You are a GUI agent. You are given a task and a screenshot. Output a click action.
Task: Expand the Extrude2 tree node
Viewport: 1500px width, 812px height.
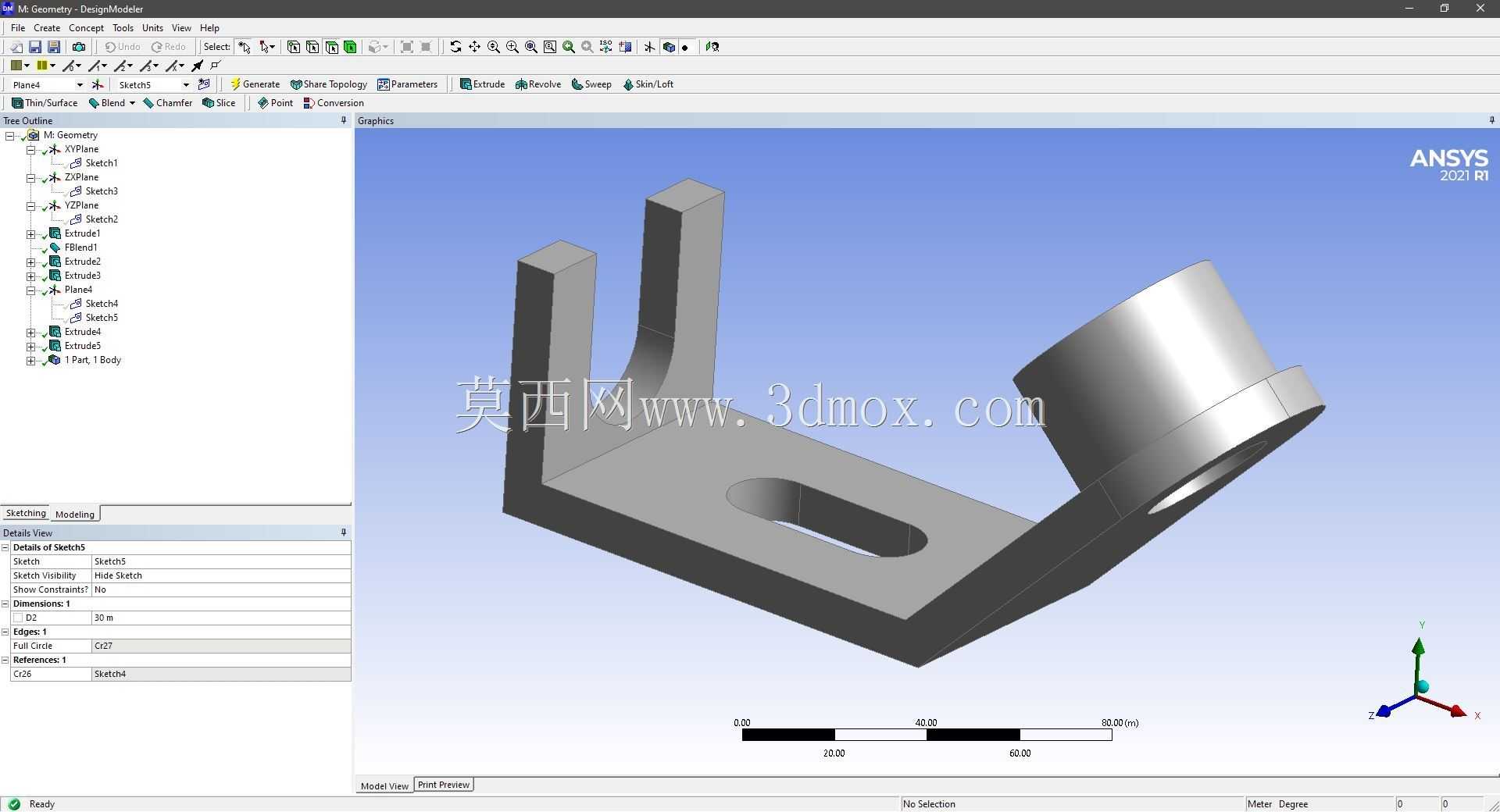pyautogui.click(x=30, y=262)
